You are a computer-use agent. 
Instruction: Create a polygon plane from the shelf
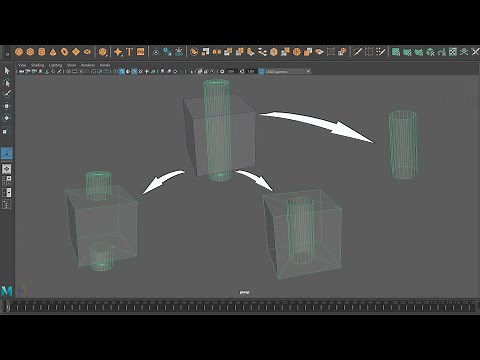coord(76,52)
